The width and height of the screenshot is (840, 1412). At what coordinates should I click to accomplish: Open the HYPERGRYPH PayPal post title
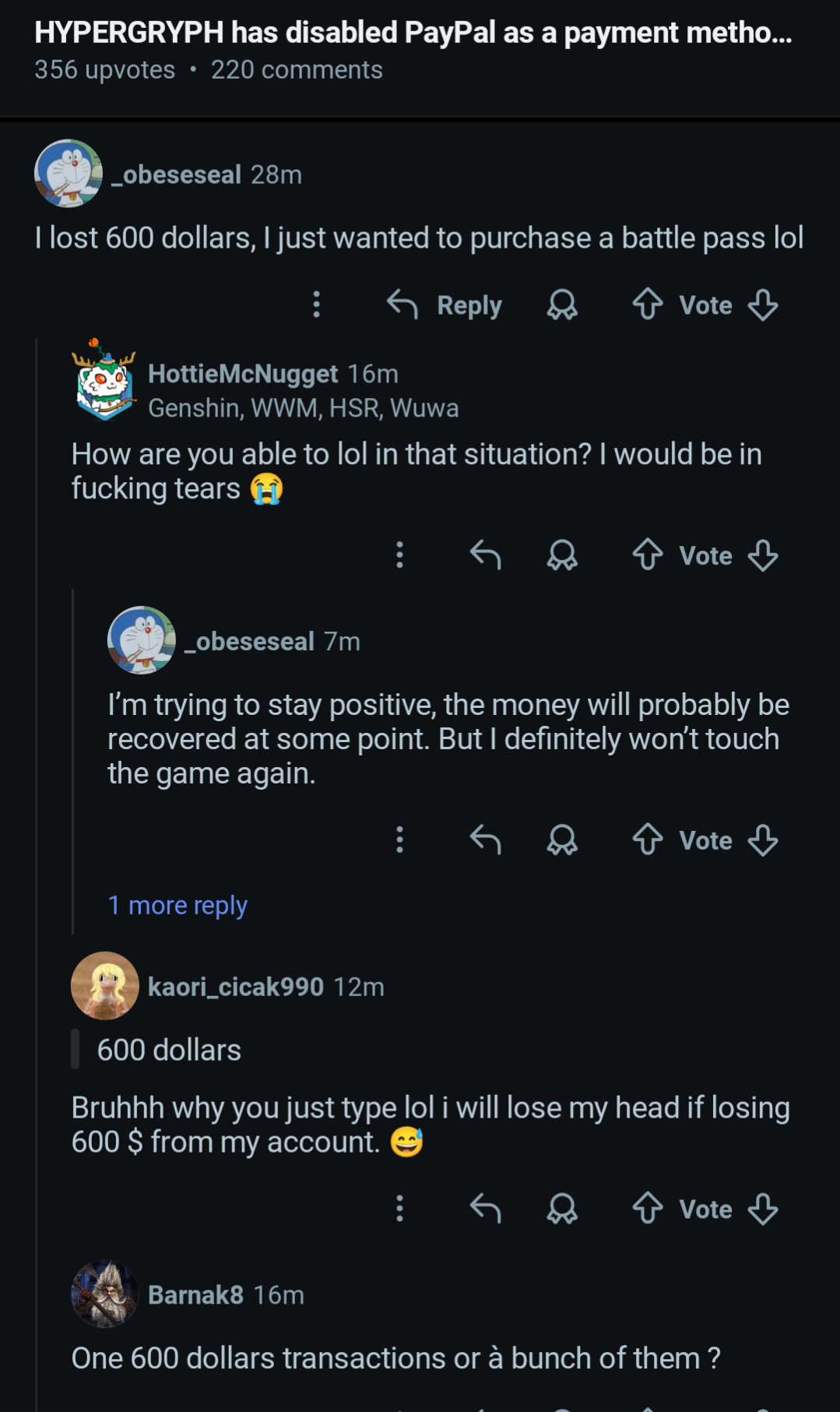coord(413,33)
